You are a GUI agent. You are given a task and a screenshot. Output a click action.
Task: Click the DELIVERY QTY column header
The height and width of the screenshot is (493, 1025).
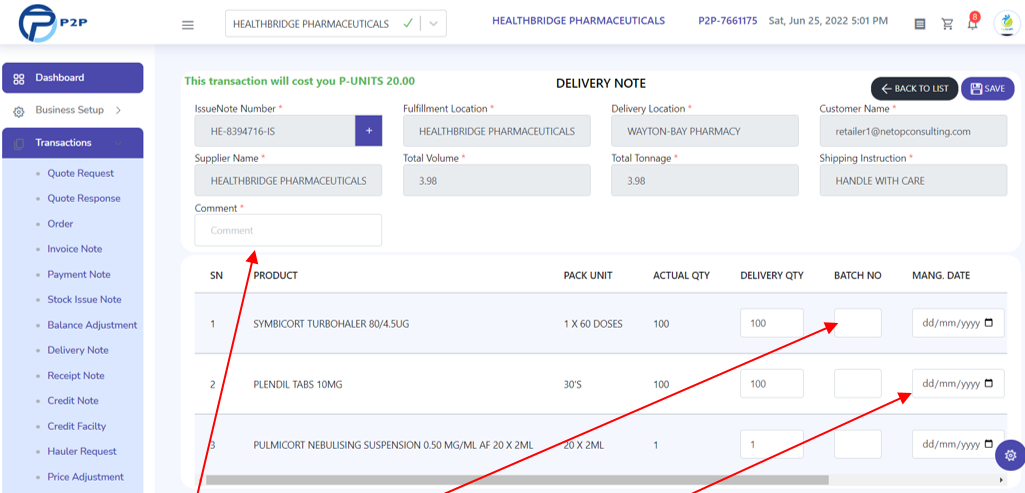click(x=772, y=275)
